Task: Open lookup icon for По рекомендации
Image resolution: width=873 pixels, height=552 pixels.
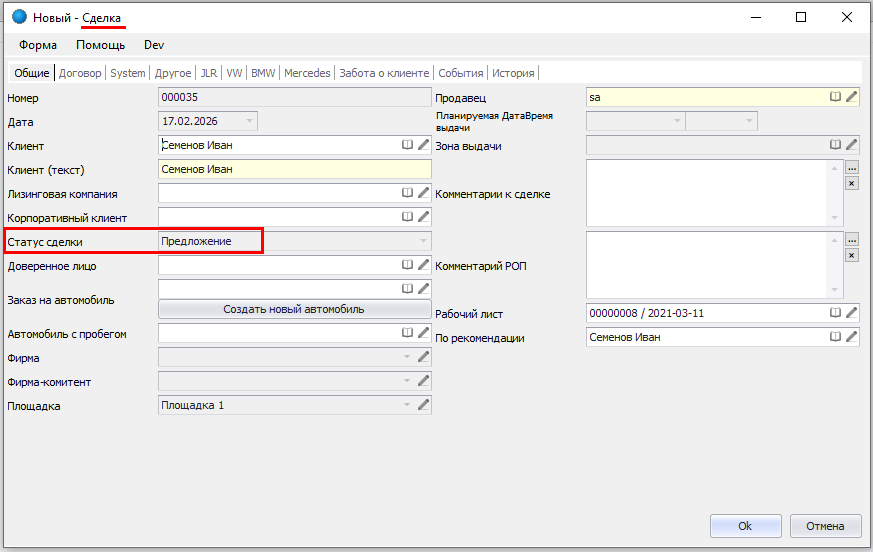Action: (835, 337)
